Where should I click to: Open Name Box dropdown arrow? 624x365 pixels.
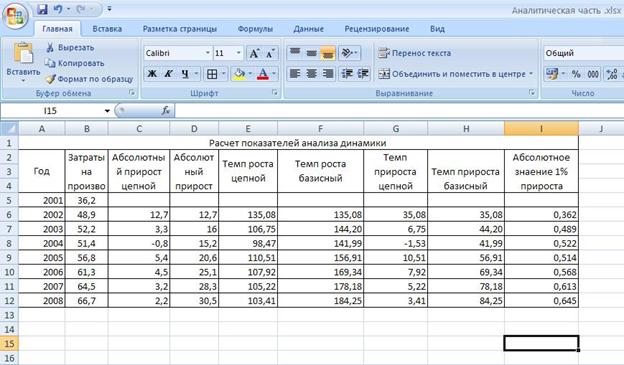click(107, 111)
